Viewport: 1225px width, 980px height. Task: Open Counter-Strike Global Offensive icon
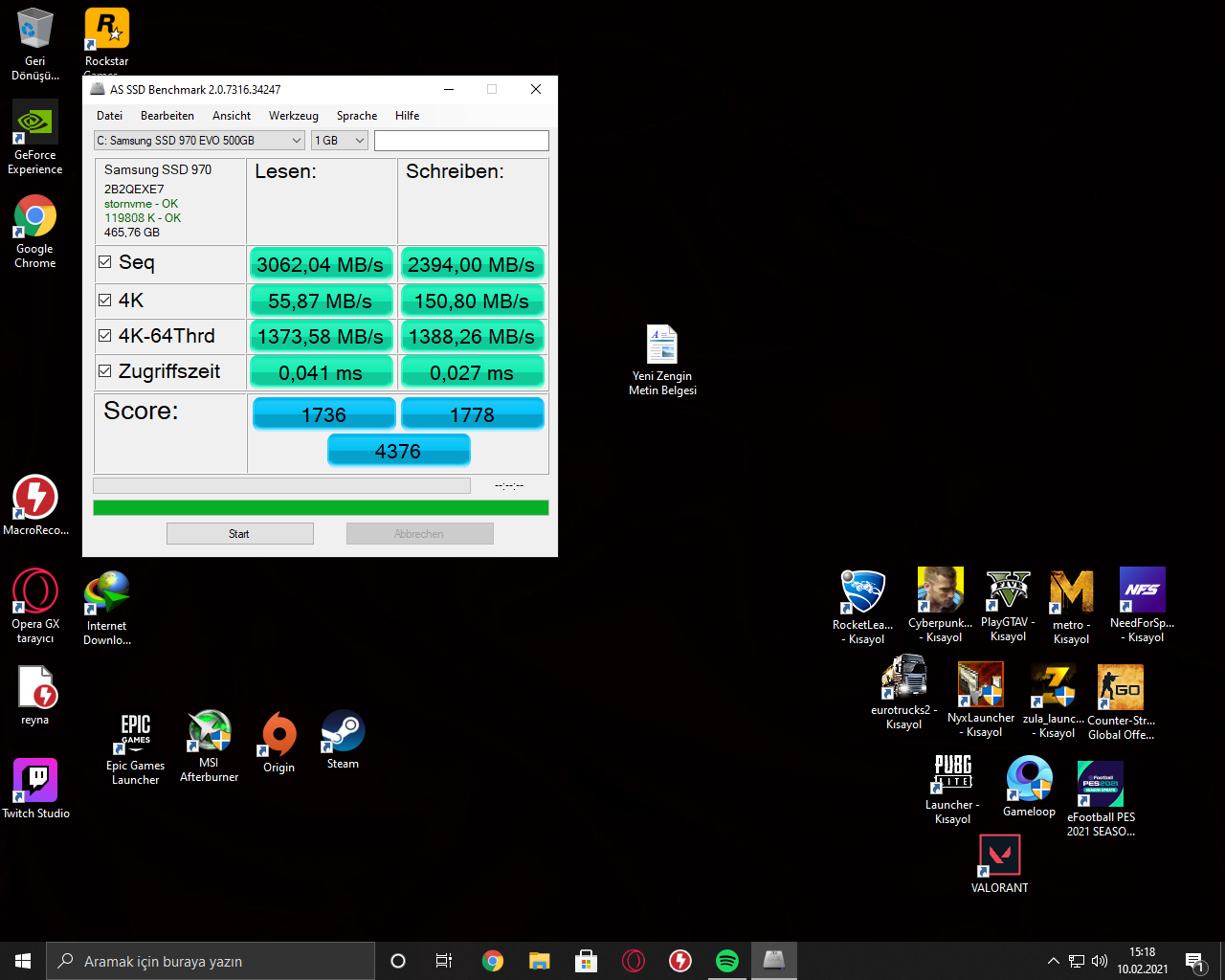coord(1121,702)
